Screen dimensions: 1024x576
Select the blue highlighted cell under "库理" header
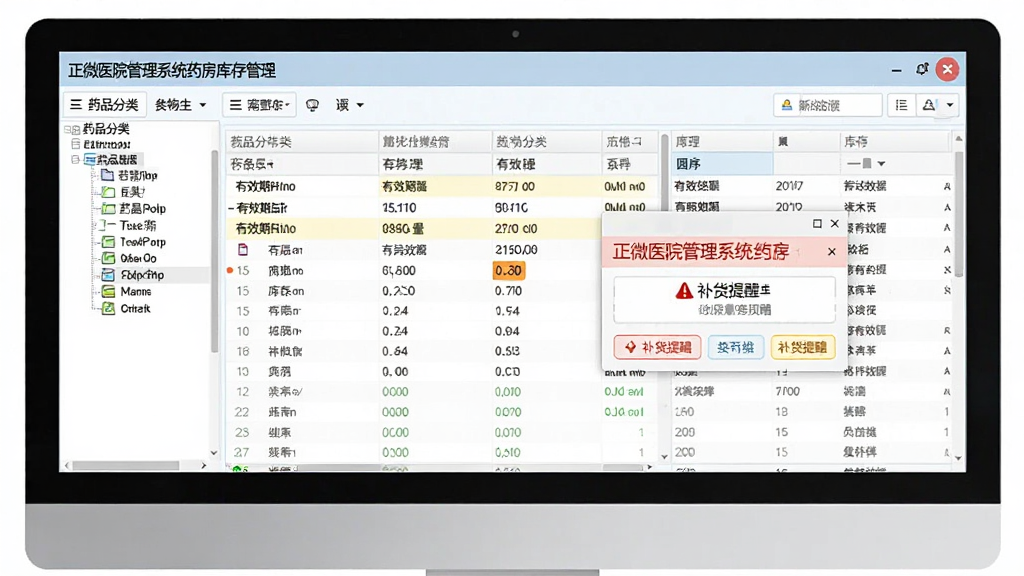722,163
